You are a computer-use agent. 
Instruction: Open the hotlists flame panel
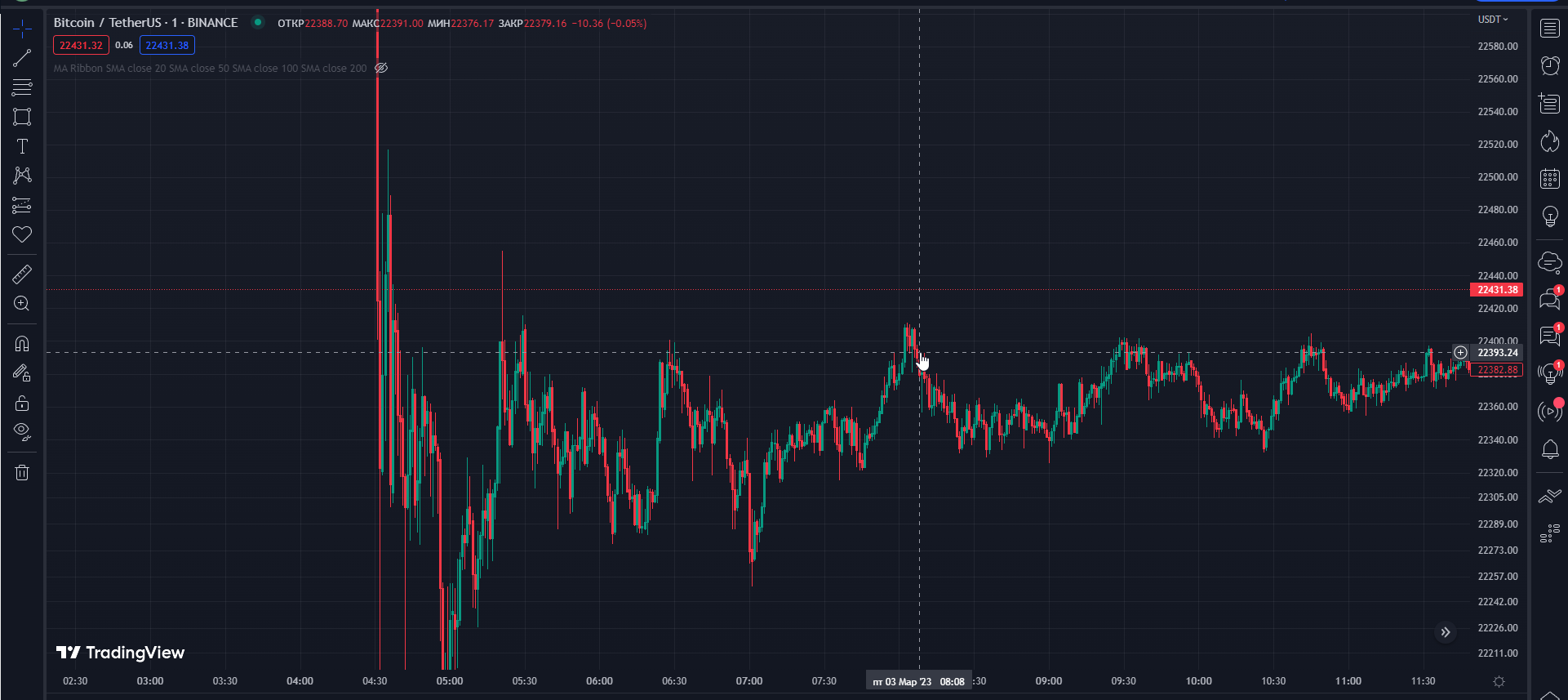click(x=1549, y=140)
